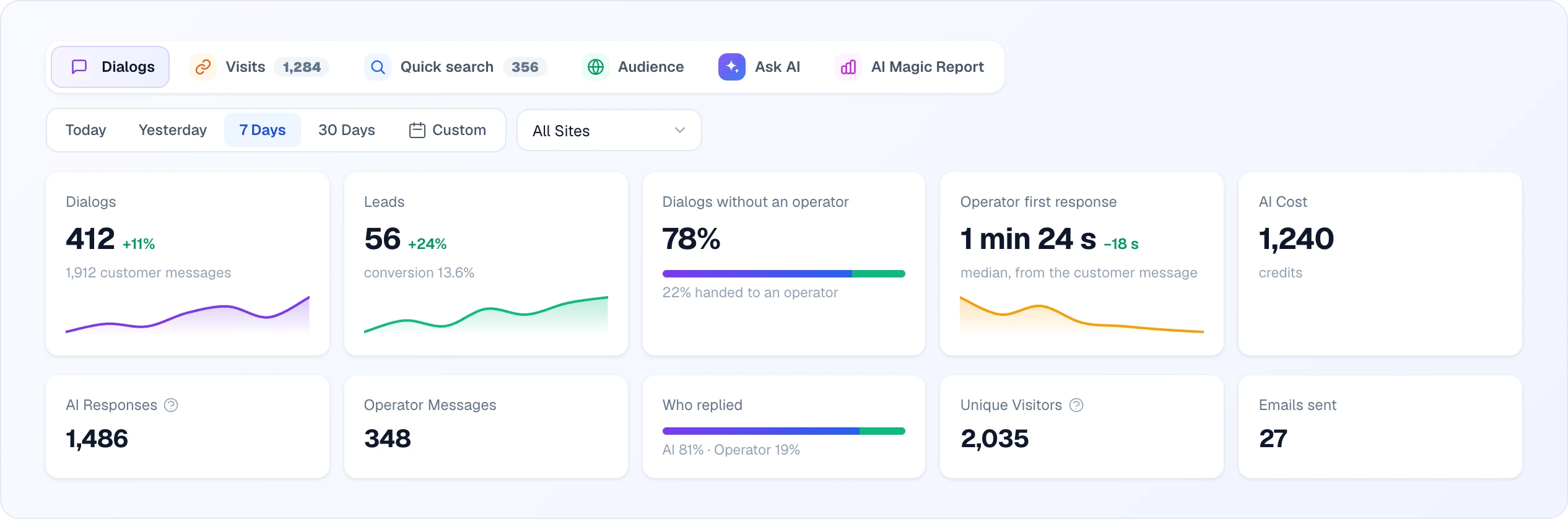
Task: Click the 348 Operator Messages value
Action: pyautogui.click(x=388, y=439)
